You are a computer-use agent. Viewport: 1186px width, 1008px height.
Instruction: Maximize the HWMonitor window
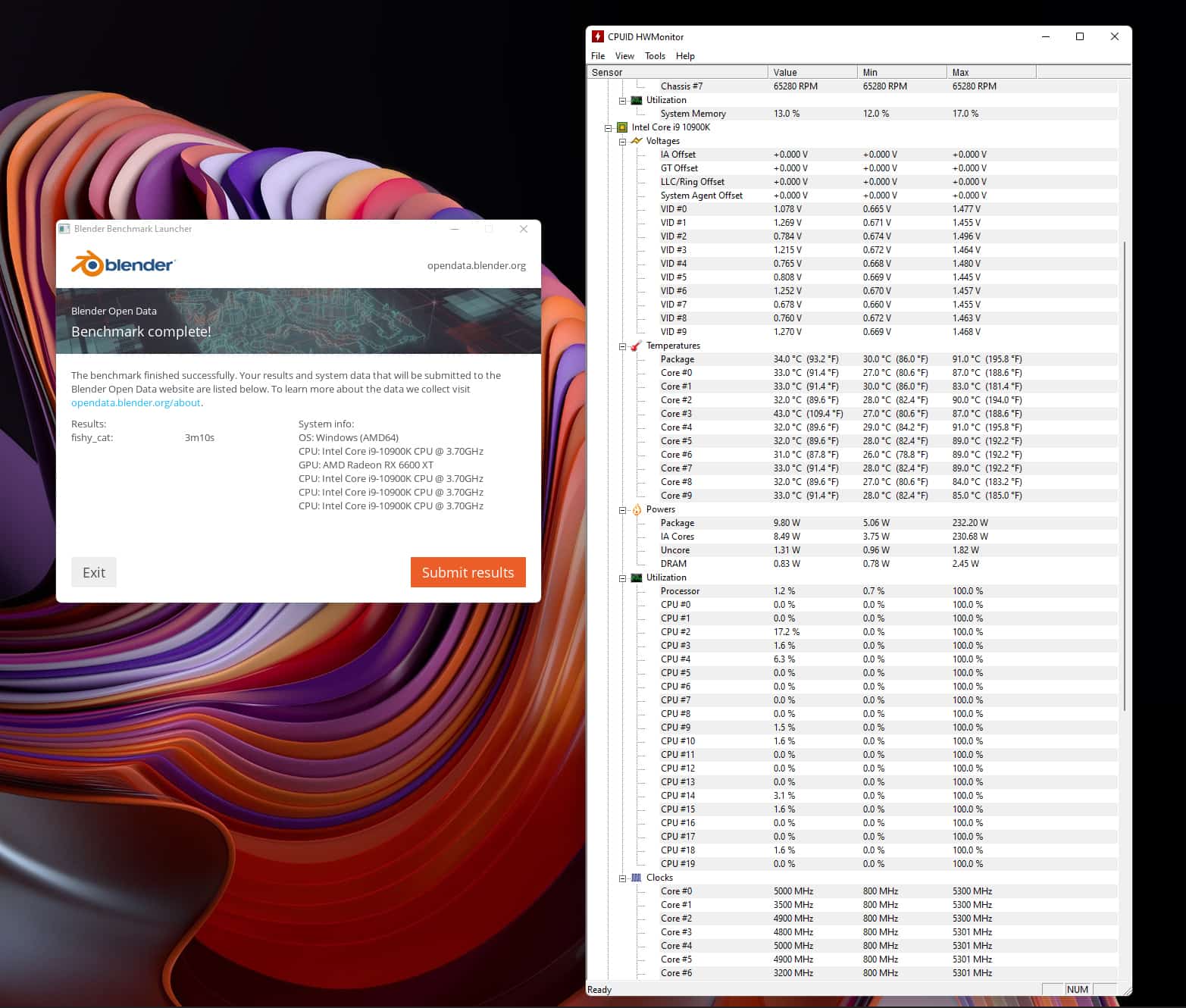1080,36
